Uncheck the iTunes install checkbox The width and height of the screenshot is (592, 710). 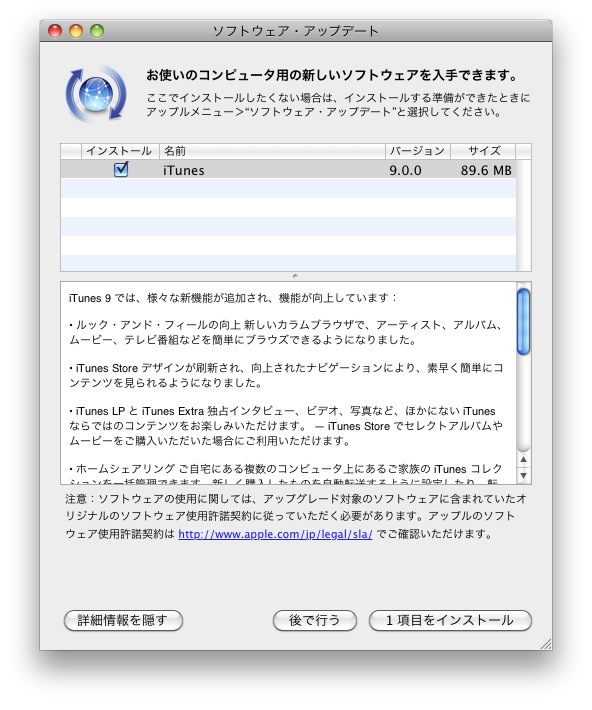coord(121,170)
